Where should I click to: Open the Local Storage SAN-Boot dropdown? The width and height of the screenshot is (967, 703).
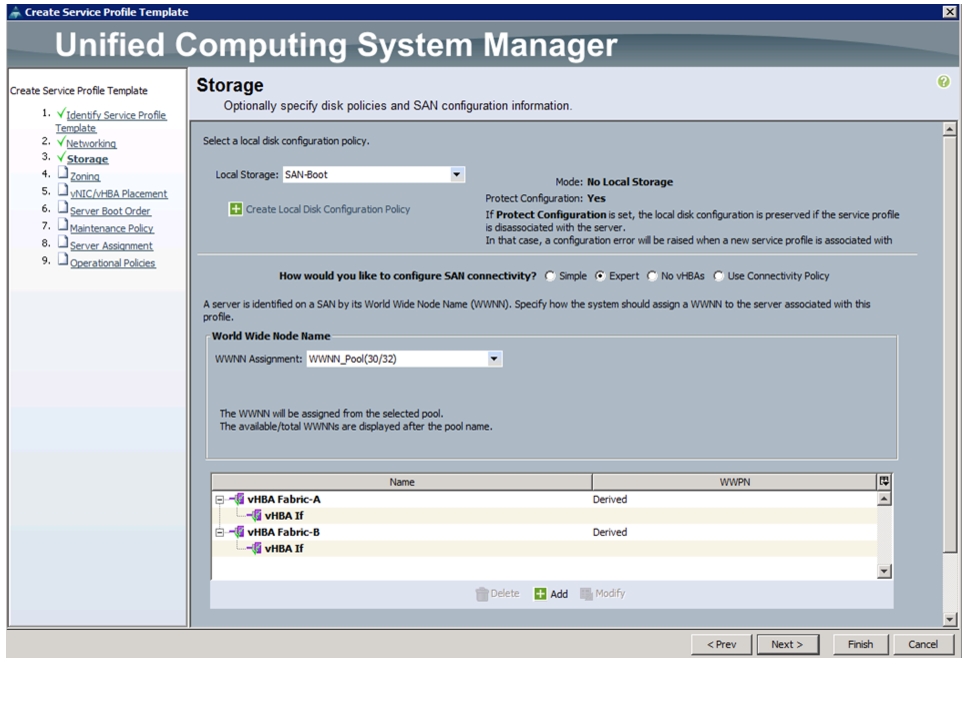click(456, 175)
